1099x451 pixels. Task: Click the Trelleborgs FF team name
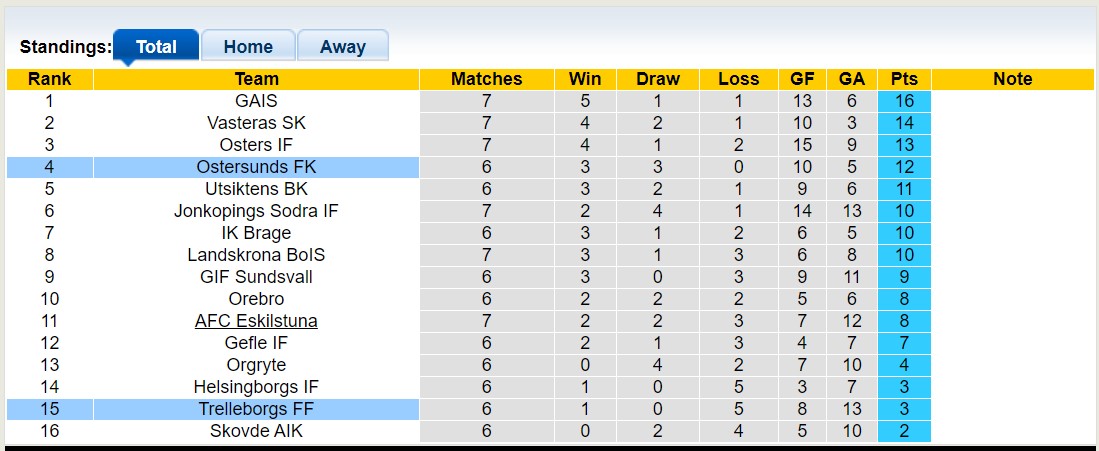pyautogui.click(x=257, y=409)
